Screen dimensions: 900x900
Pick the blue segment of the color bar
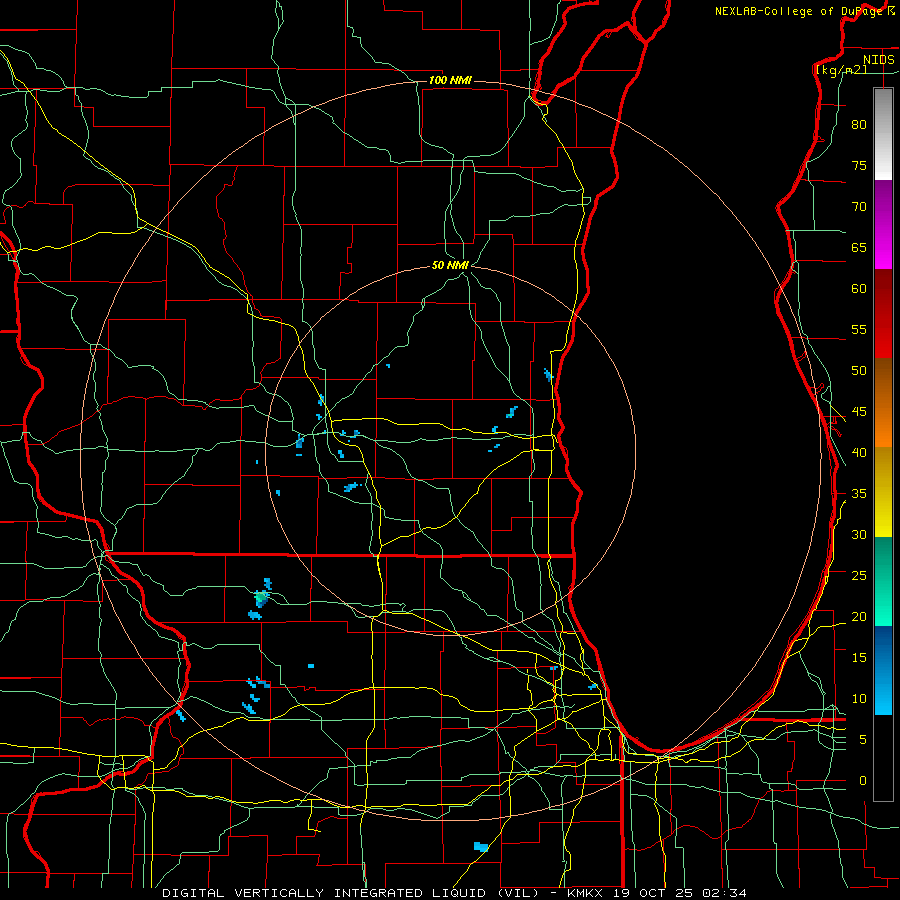pyautogui.click(x=883, y=670)
